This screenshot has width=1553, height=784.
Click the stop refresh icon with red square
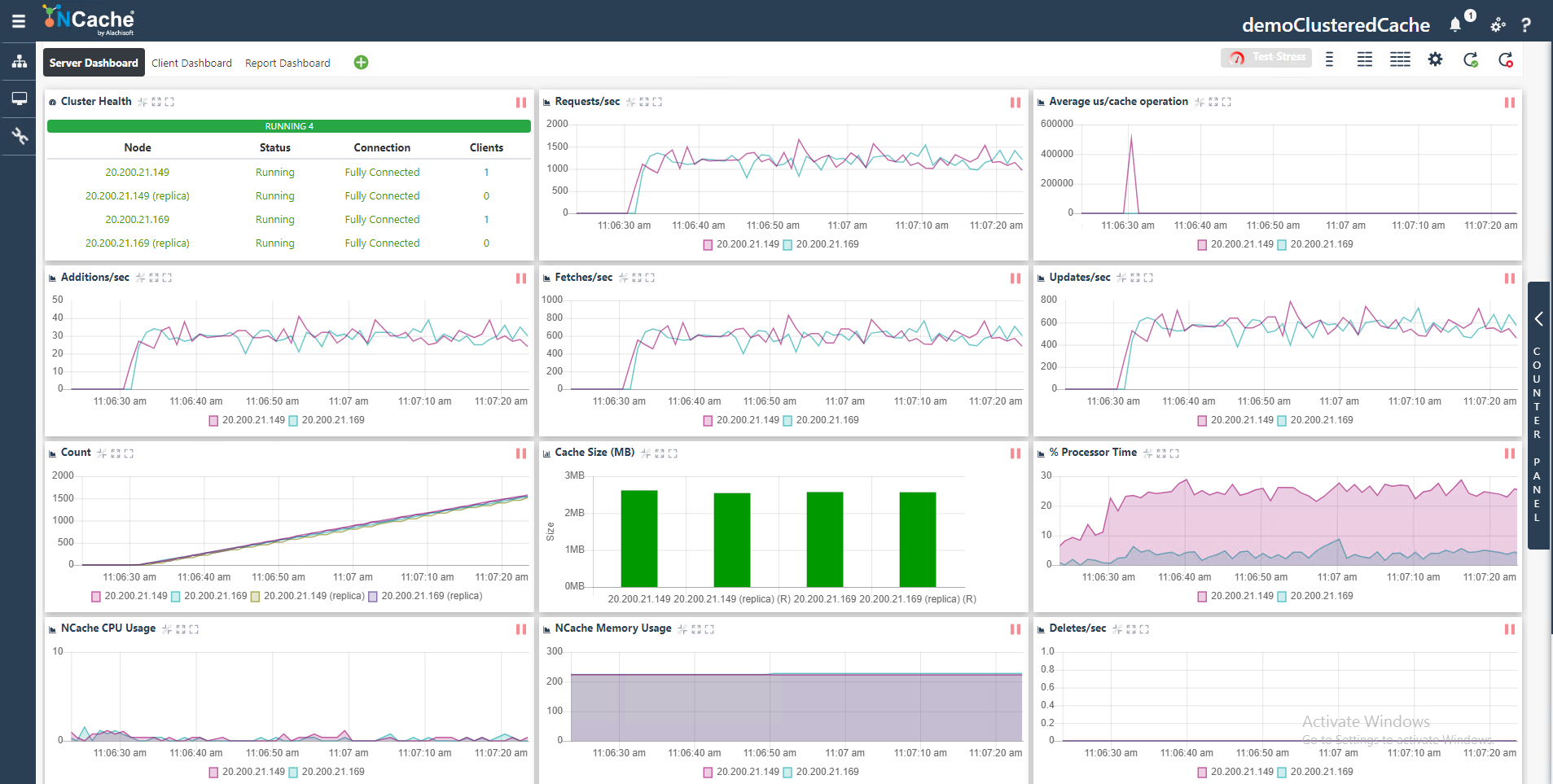tap(1506, 59)
